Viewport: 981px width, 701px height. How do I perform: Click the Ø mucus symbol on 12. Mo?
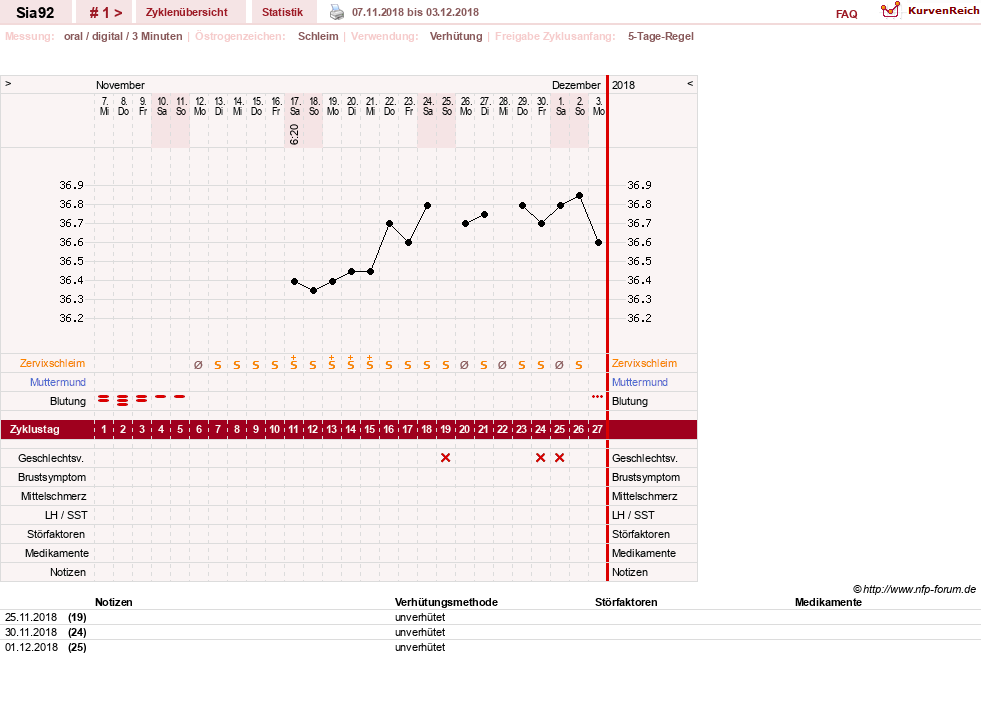(198, 365)
